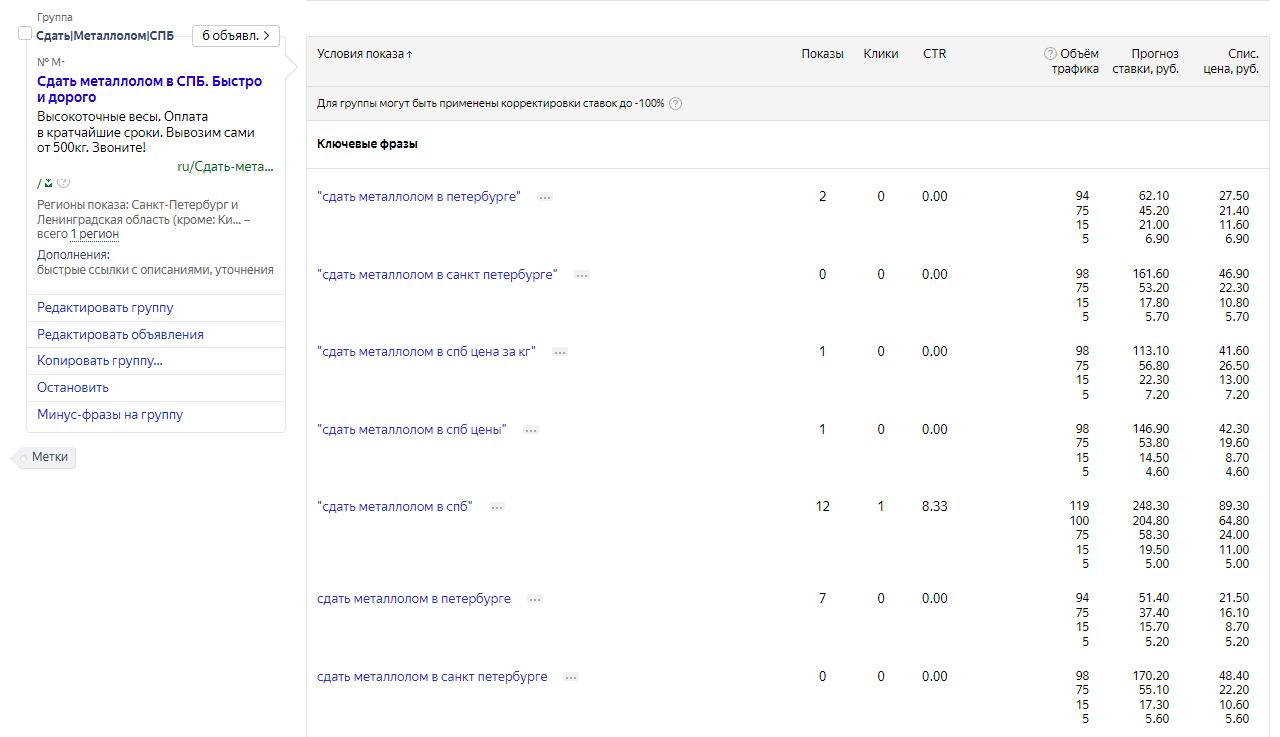This screenshot has width=1280, height=737.
Task: Click the help icon under the ad preview
Action: (x=64, y=183)
